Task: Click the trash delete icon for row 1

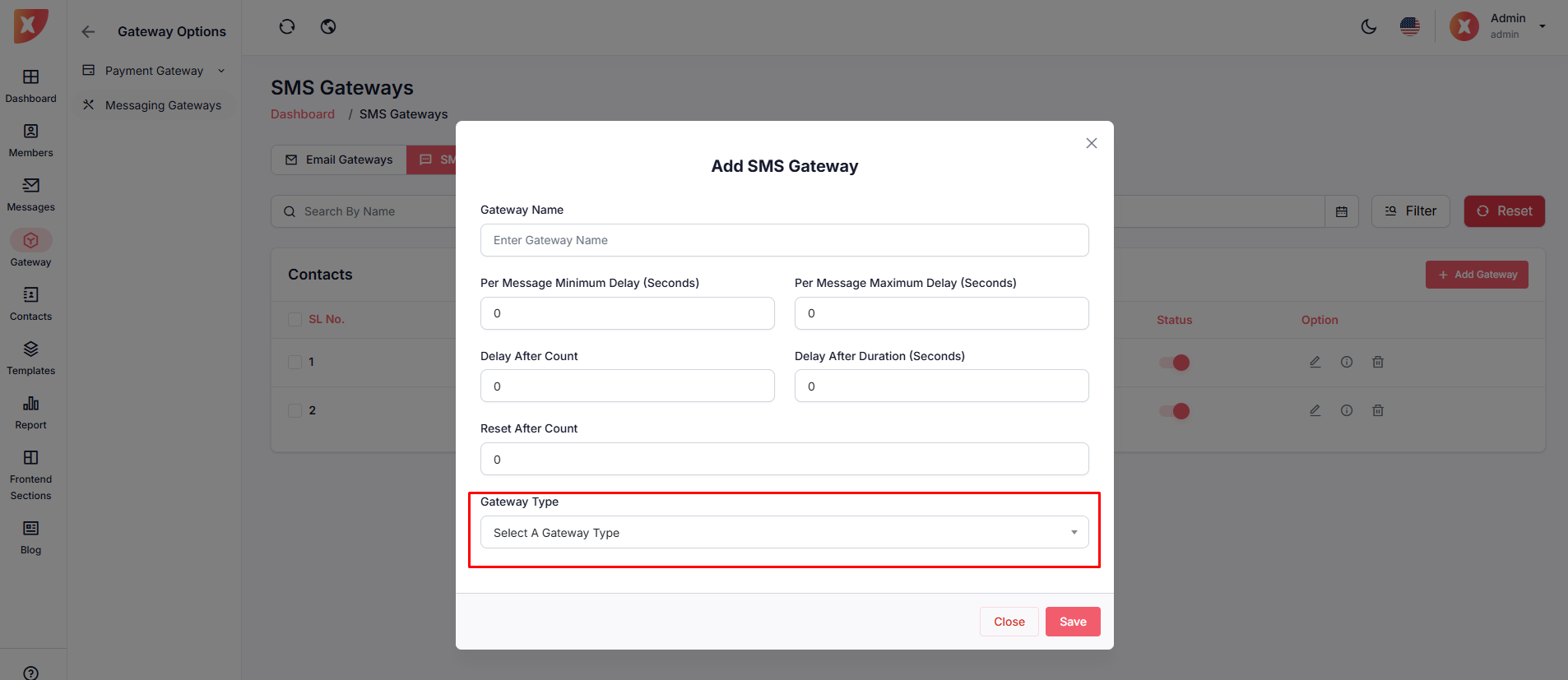Action: pos(1378,362)
